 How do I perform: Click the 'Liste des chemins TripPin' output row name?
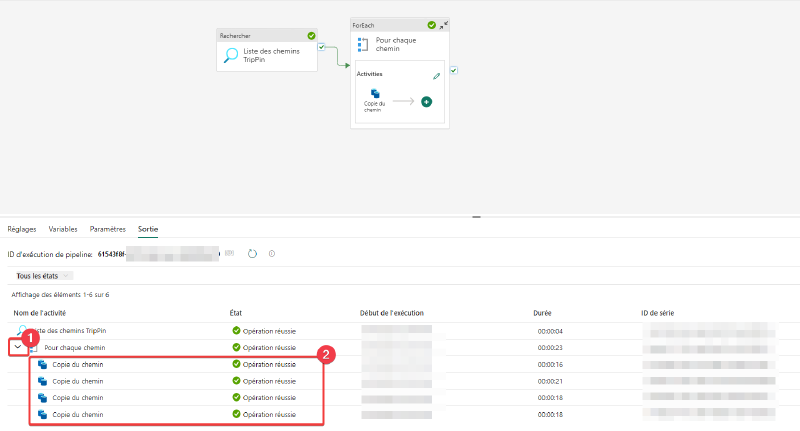[x=67, y=331]
